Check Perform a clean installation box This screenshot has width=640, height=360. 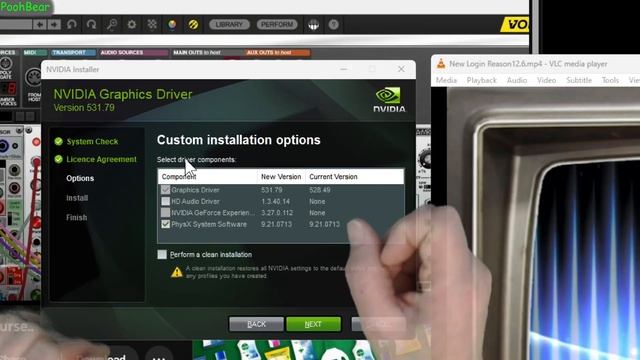pos(162,254)
